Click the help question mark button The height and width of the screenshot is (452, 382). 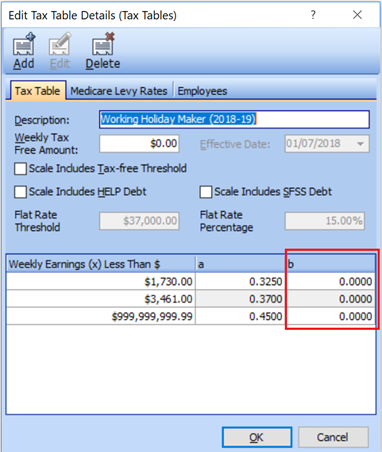pos(313,15)
